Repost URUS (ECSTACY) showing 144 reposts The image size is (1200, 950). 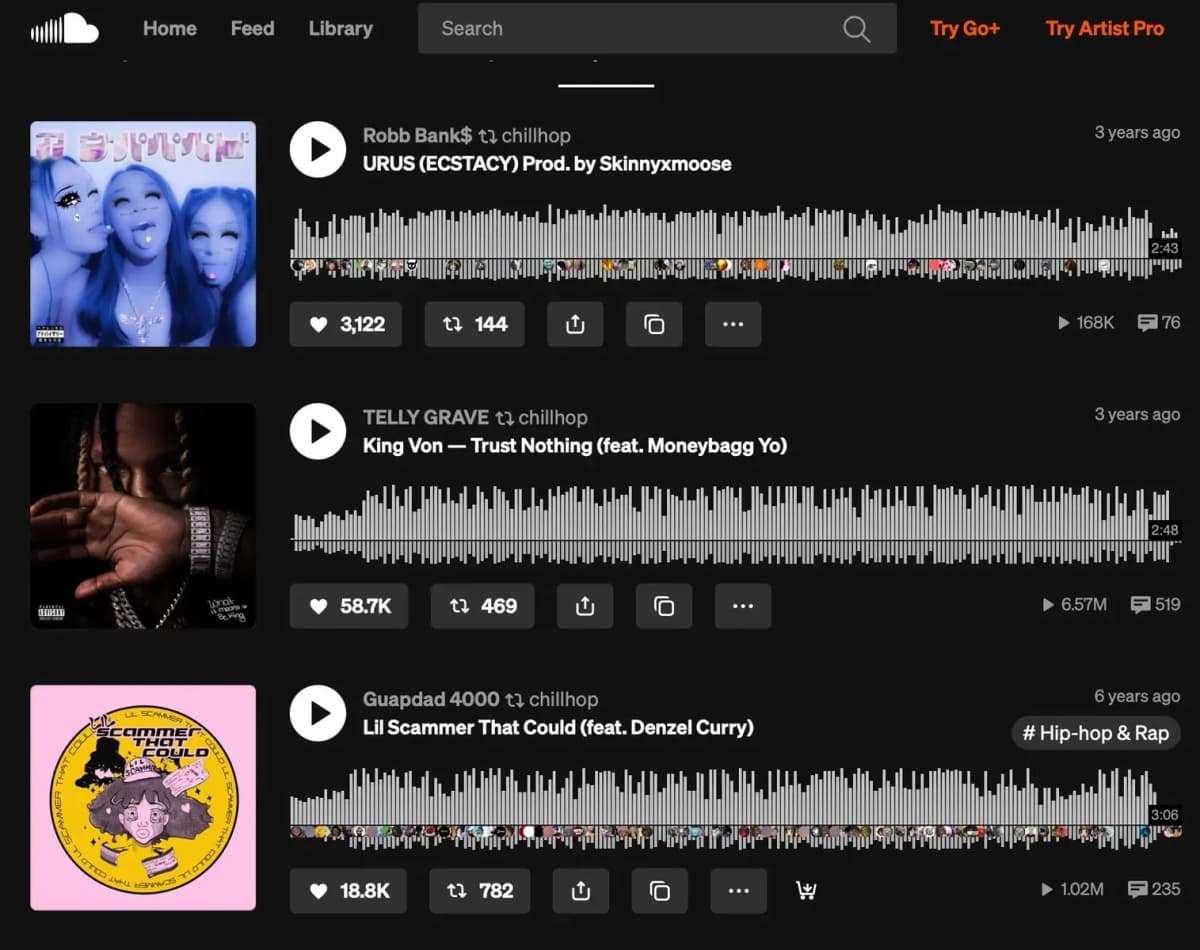(474, 324)
